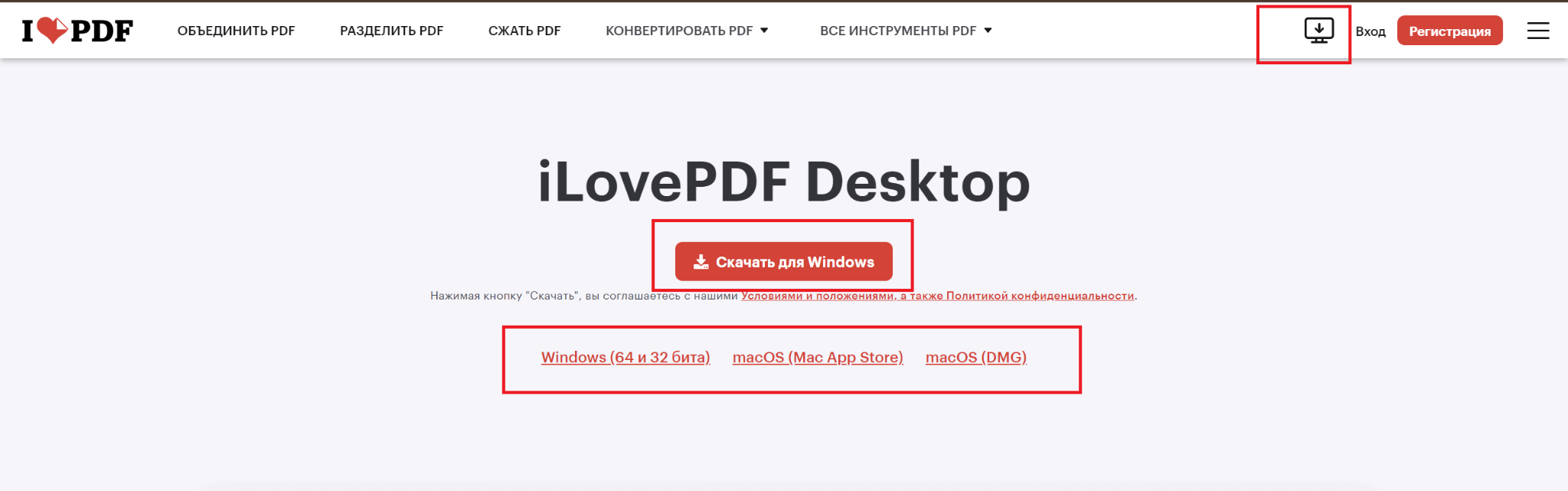Viewport: 1568px width, 491px height.
Task: Open the hamburger menu icon
Action: (1537, 31)
